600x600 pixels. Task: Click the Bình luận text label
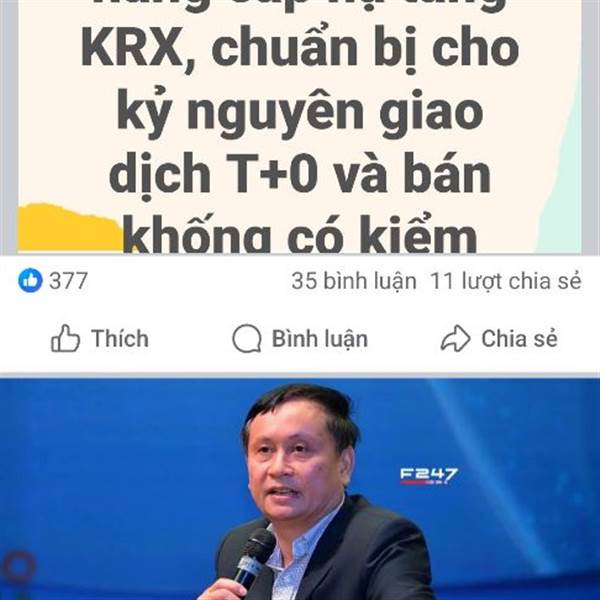pos(320,339)
